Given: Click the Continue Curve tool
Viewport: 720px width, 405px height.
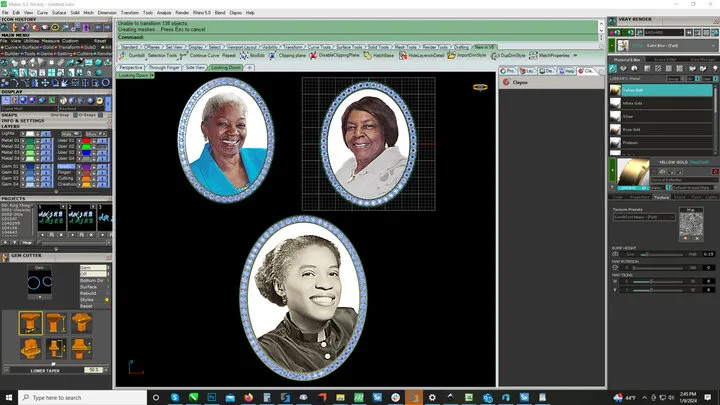Looking at the screenshot, I should click(x=204, y=56).
